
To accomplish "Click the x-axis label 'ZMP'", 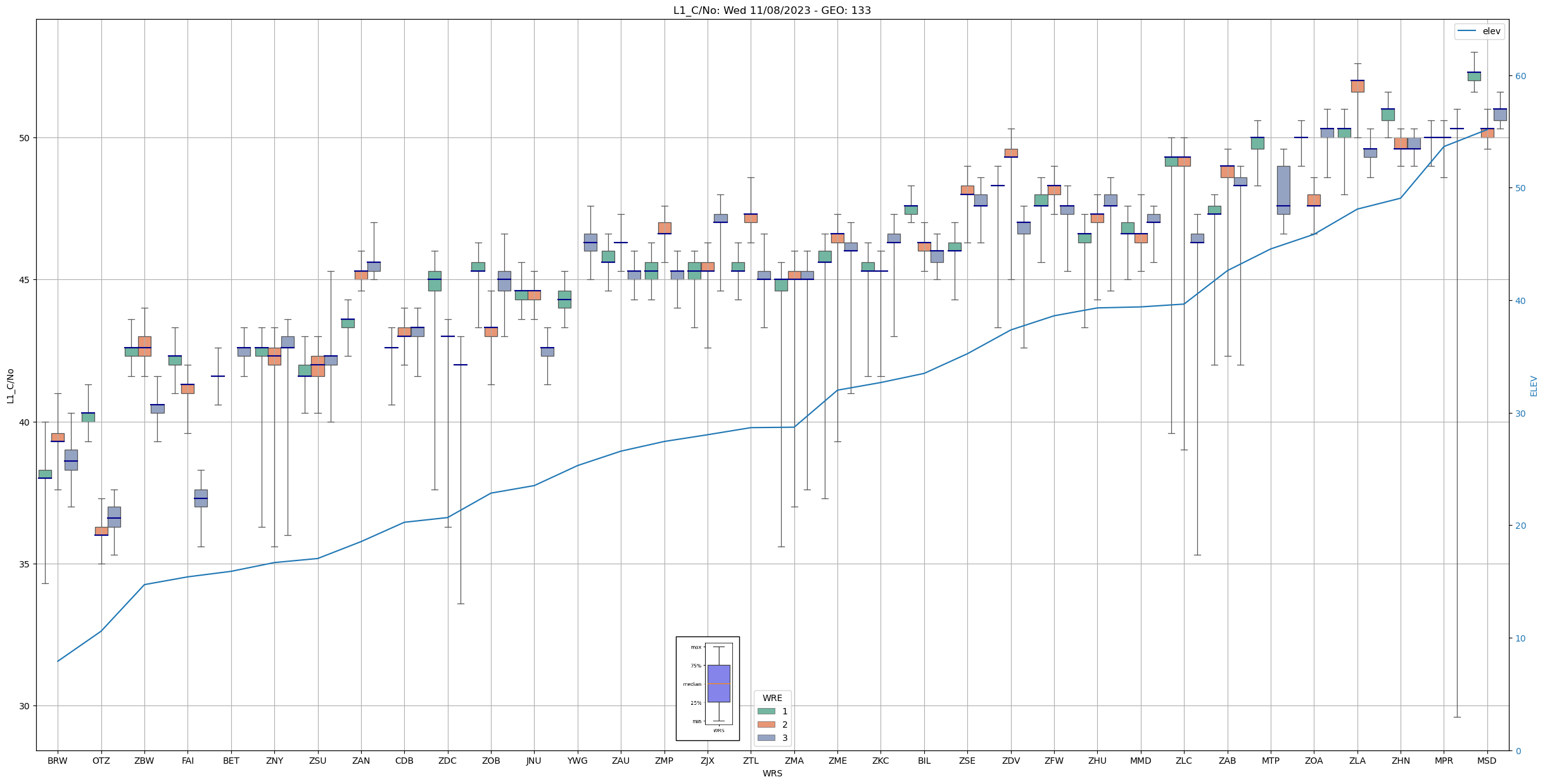I will 664,761.
